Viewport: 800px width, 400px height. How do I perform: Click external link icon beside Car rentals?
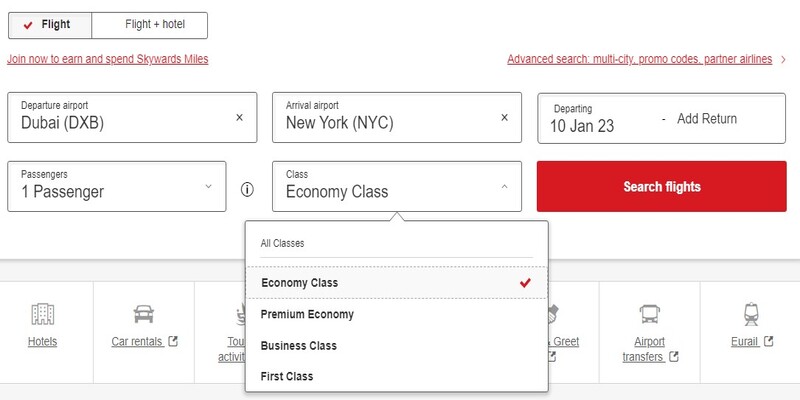pyautogui.click(x=173, y=341)
